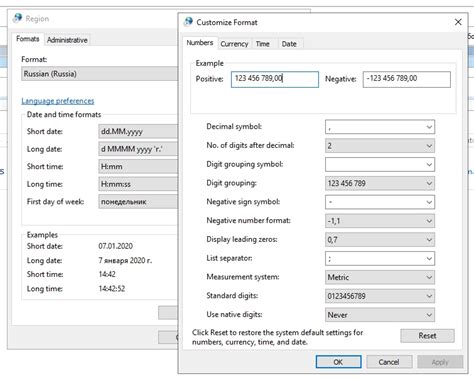Open the Administrative tab in Region window
Viewport: 474px width, 379px height.
click(67, 40)
